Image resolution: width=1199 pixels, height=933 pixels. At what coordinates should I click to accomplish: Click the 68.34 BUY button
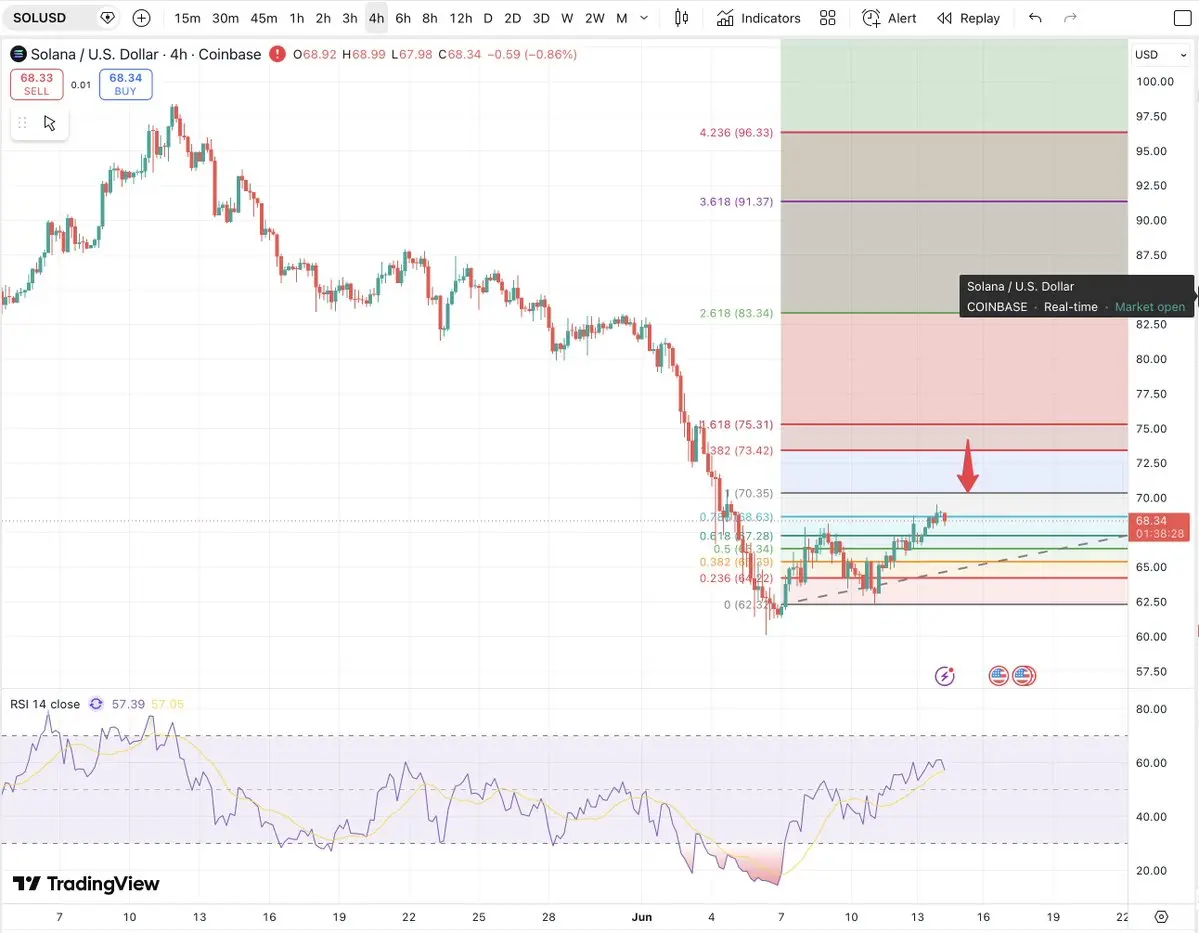[125, 84]
